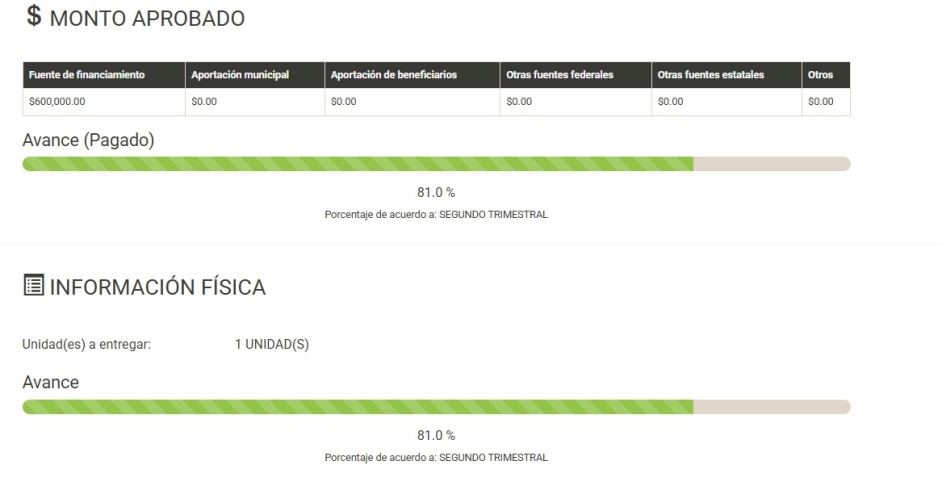Click the physical Avance progress bar
The width and height of the screenshot is (942, 486).
pos(436,407)
